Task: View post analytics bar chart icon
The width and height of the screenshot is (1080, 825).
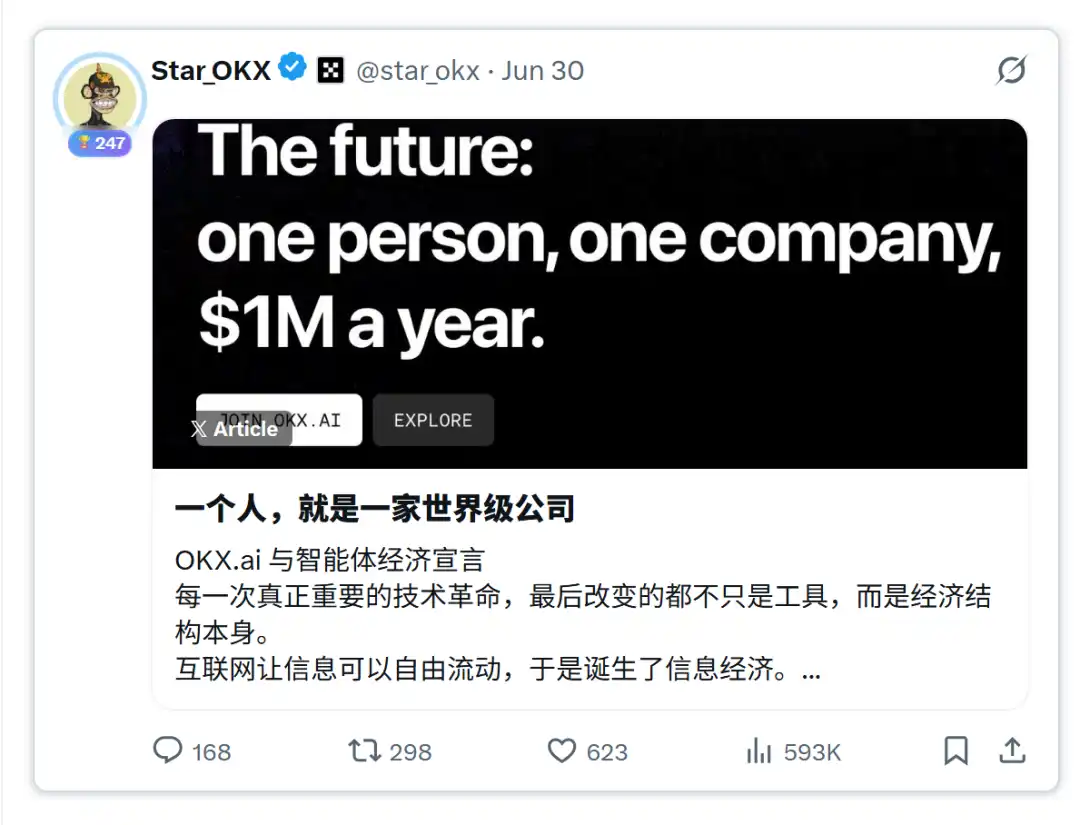Action: (759, 751)
